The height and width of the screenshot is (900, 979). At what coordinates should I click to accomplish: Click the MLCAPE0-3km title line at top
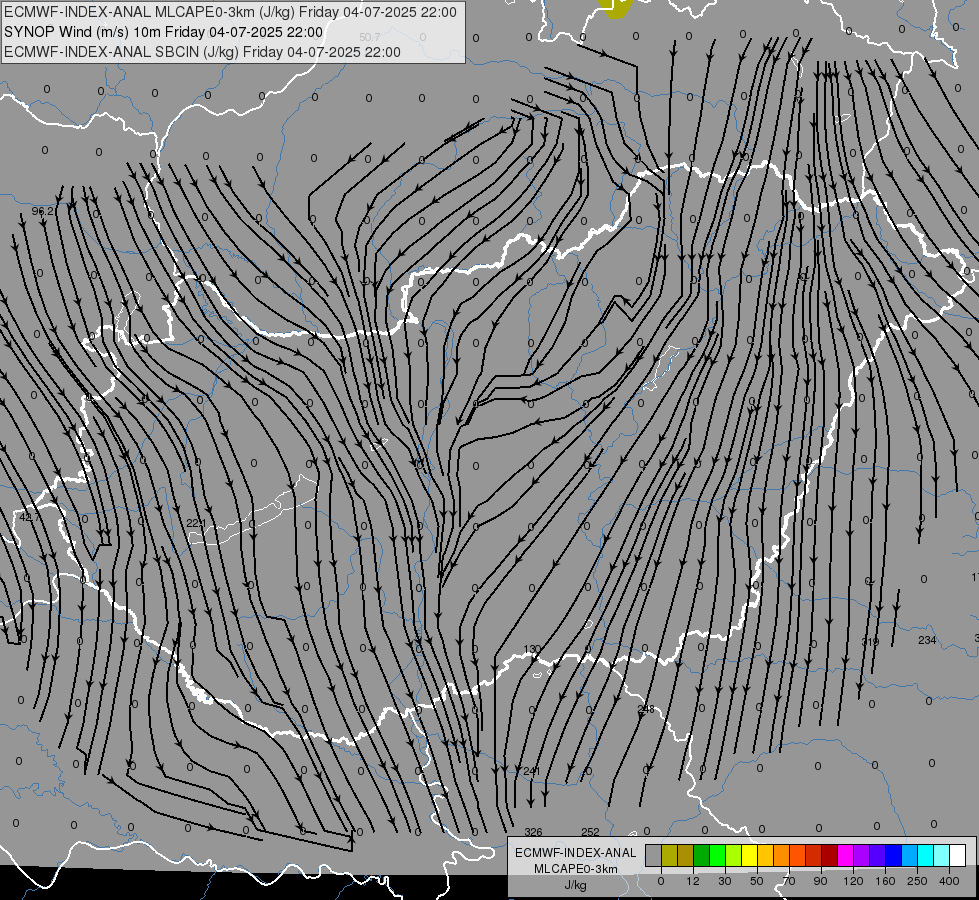pyautogui.click(x=230, y=12)
